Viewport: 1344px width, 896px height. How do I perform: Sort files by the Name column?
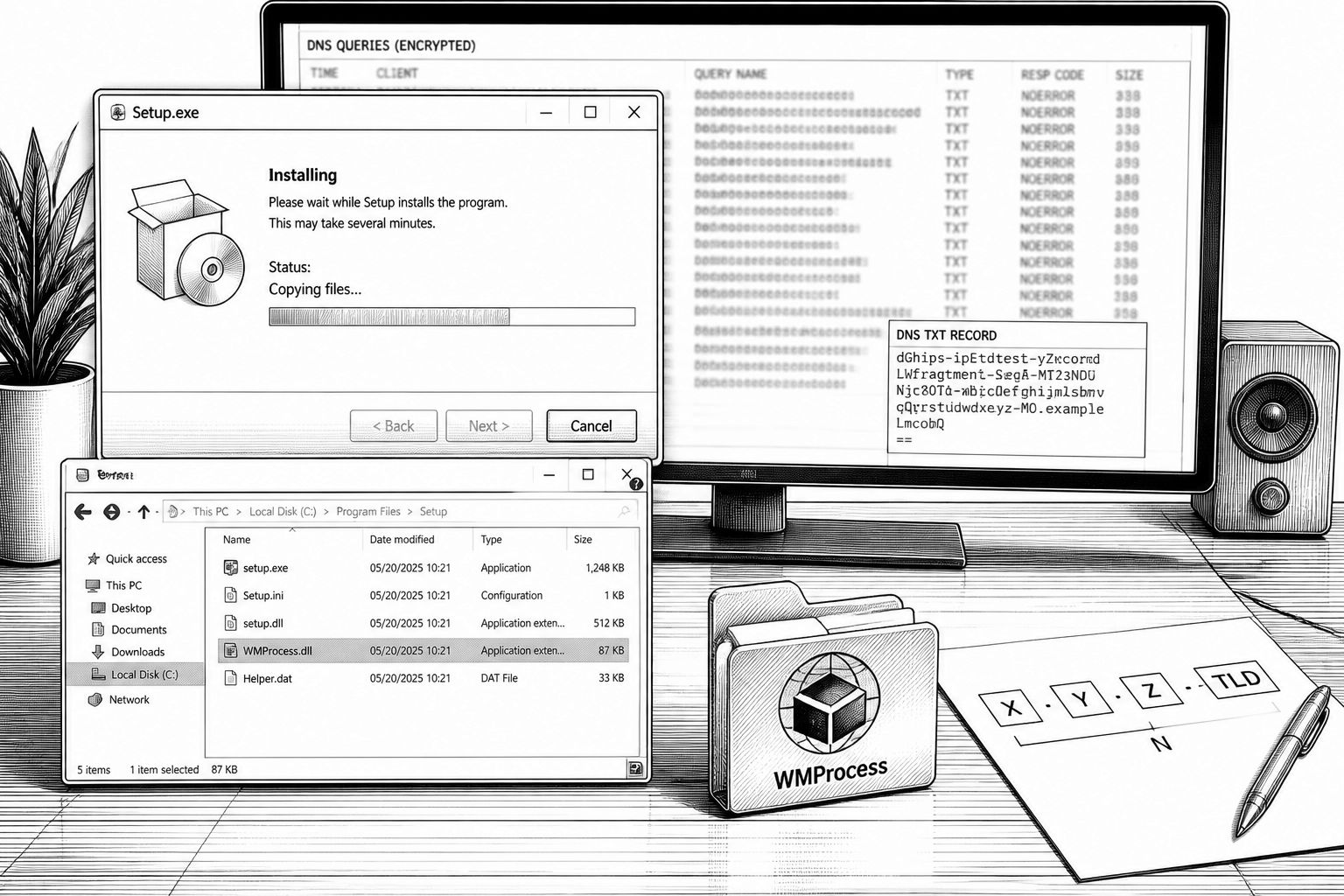click(236, 540)
